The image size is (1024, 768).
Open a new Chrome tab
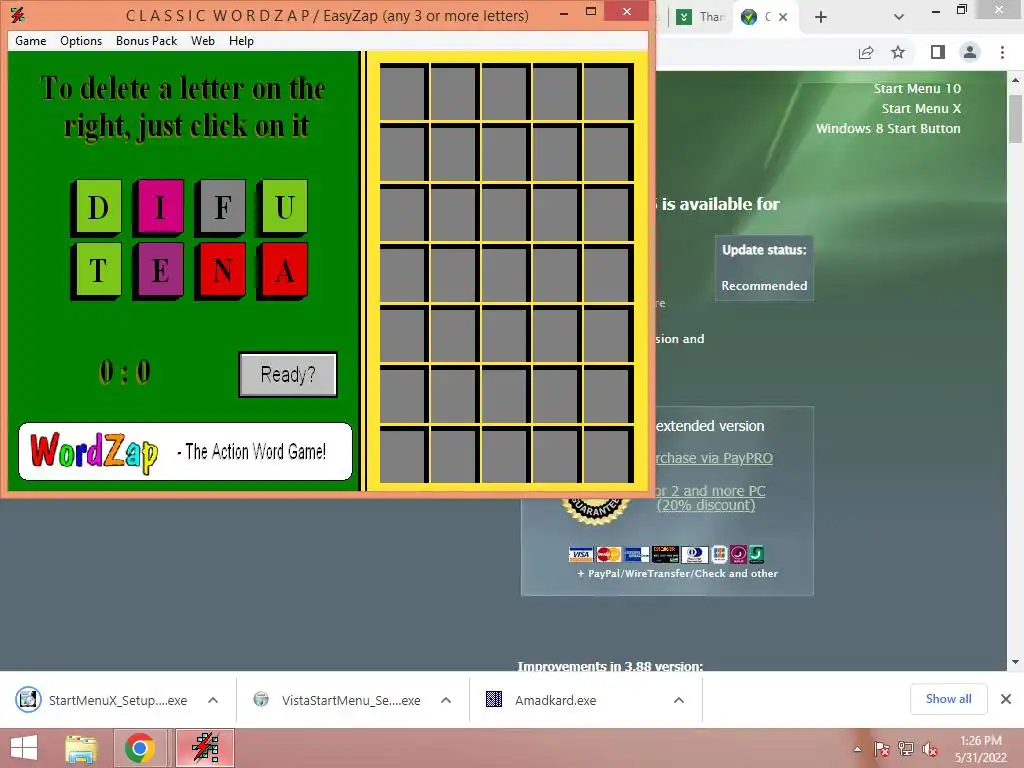821,17
